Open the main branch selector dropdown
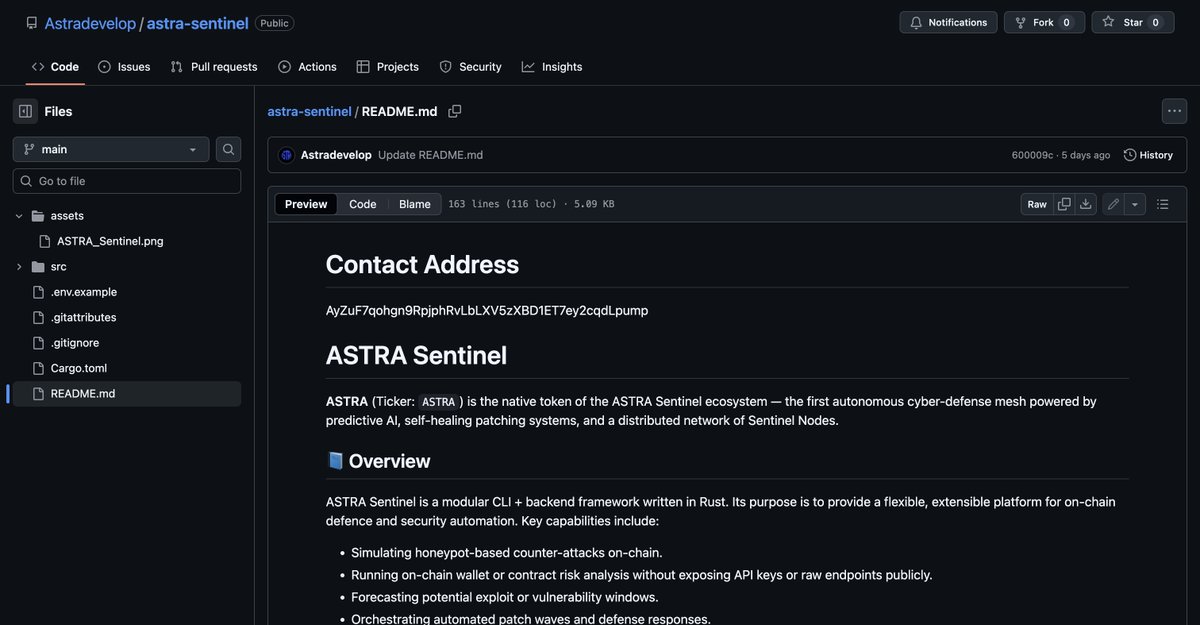 coord(109,147)
